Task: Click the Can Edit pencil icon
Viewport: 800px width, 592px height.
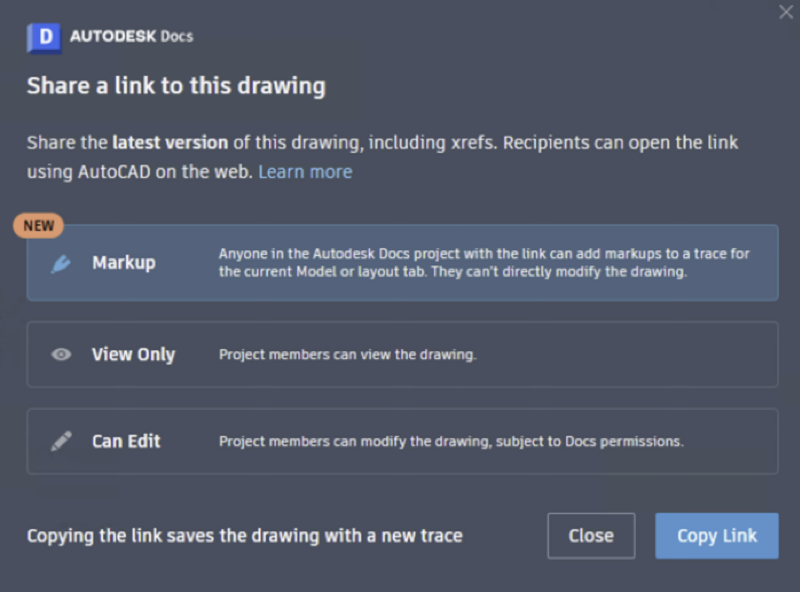Action: [x=61, y=441]
